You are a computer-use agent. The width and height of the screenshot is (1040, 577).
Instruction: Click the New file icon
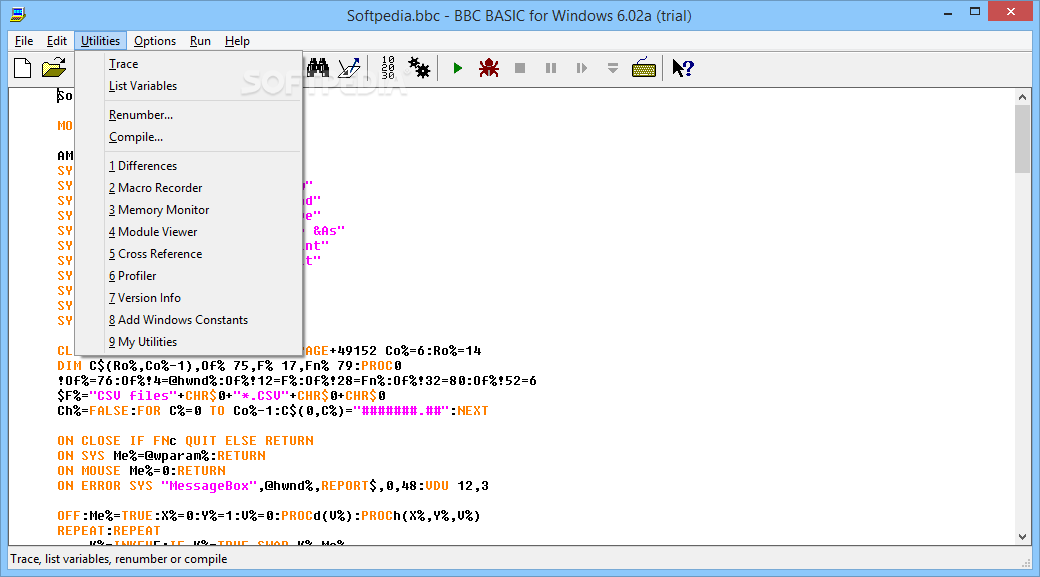click(x=23, y=68)
